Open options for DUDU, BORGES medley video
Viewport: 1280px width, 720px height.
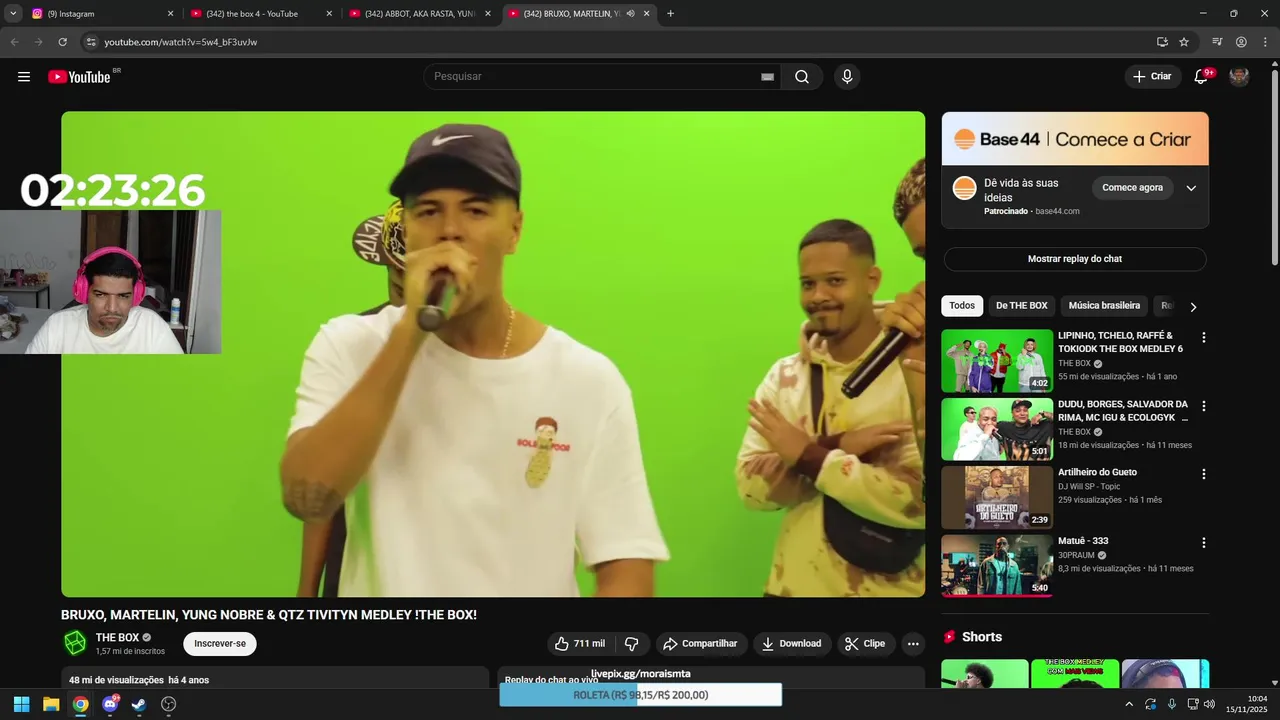click(x=1203, y=406)
